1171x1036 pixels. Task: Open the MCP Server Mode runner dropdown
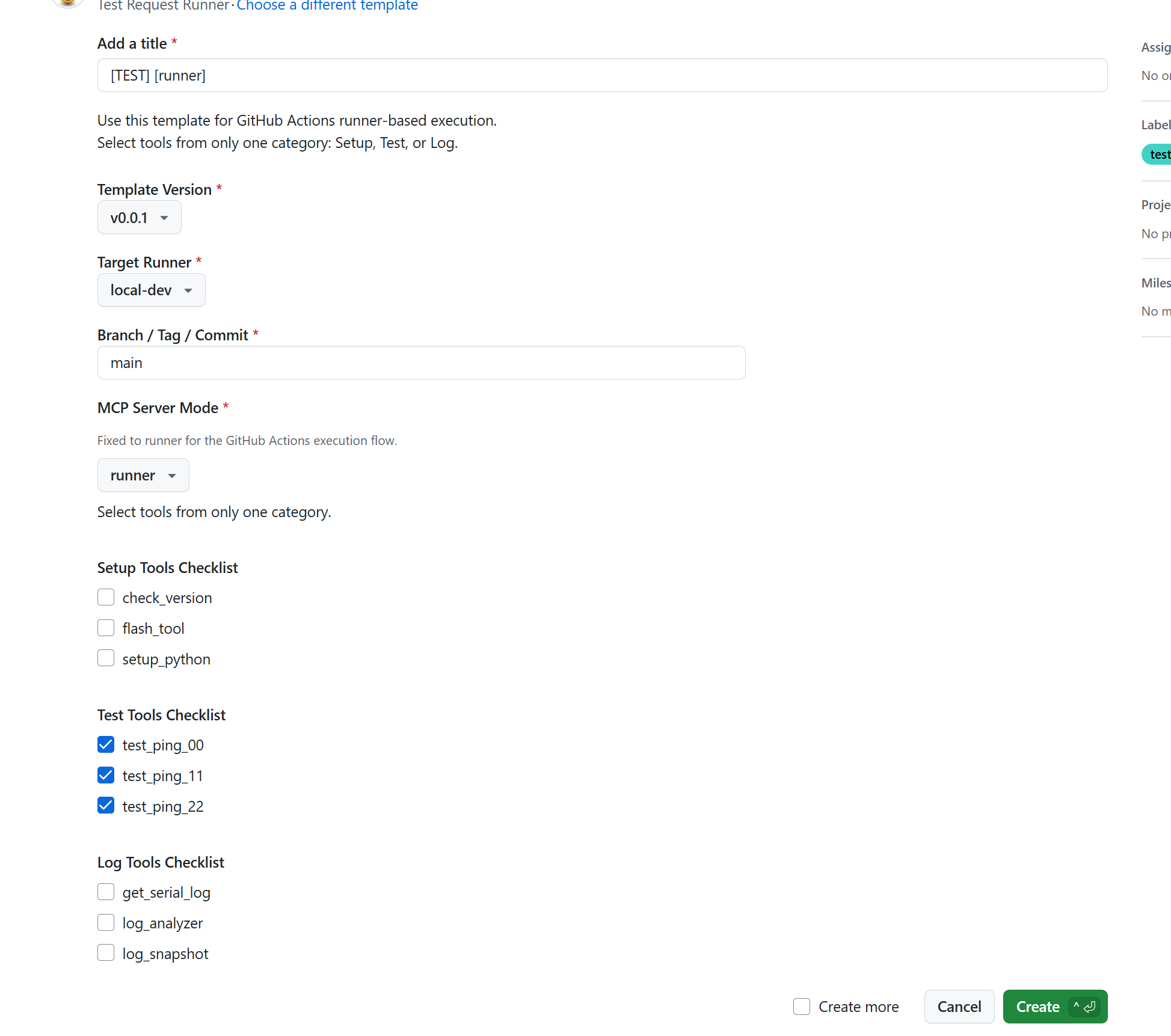(x=143, y=476)
